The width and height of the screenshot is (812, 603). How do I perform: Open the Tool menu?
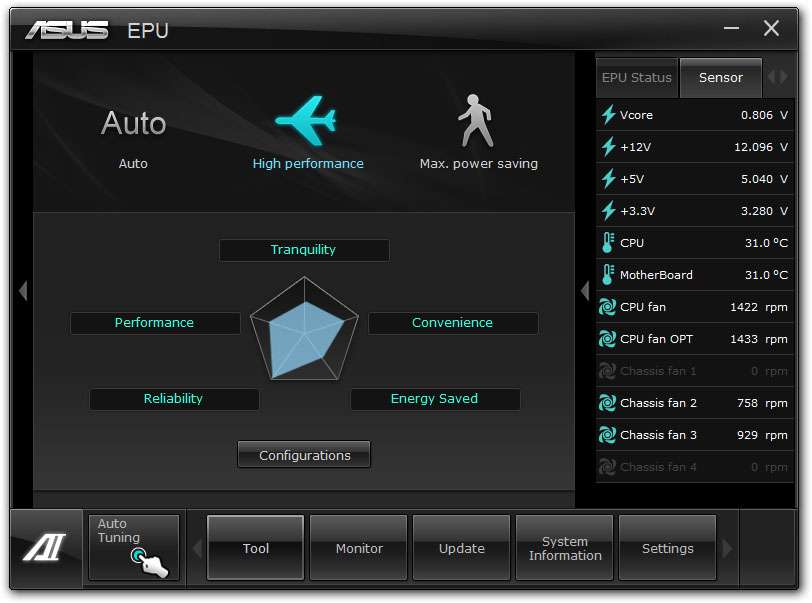255,548
